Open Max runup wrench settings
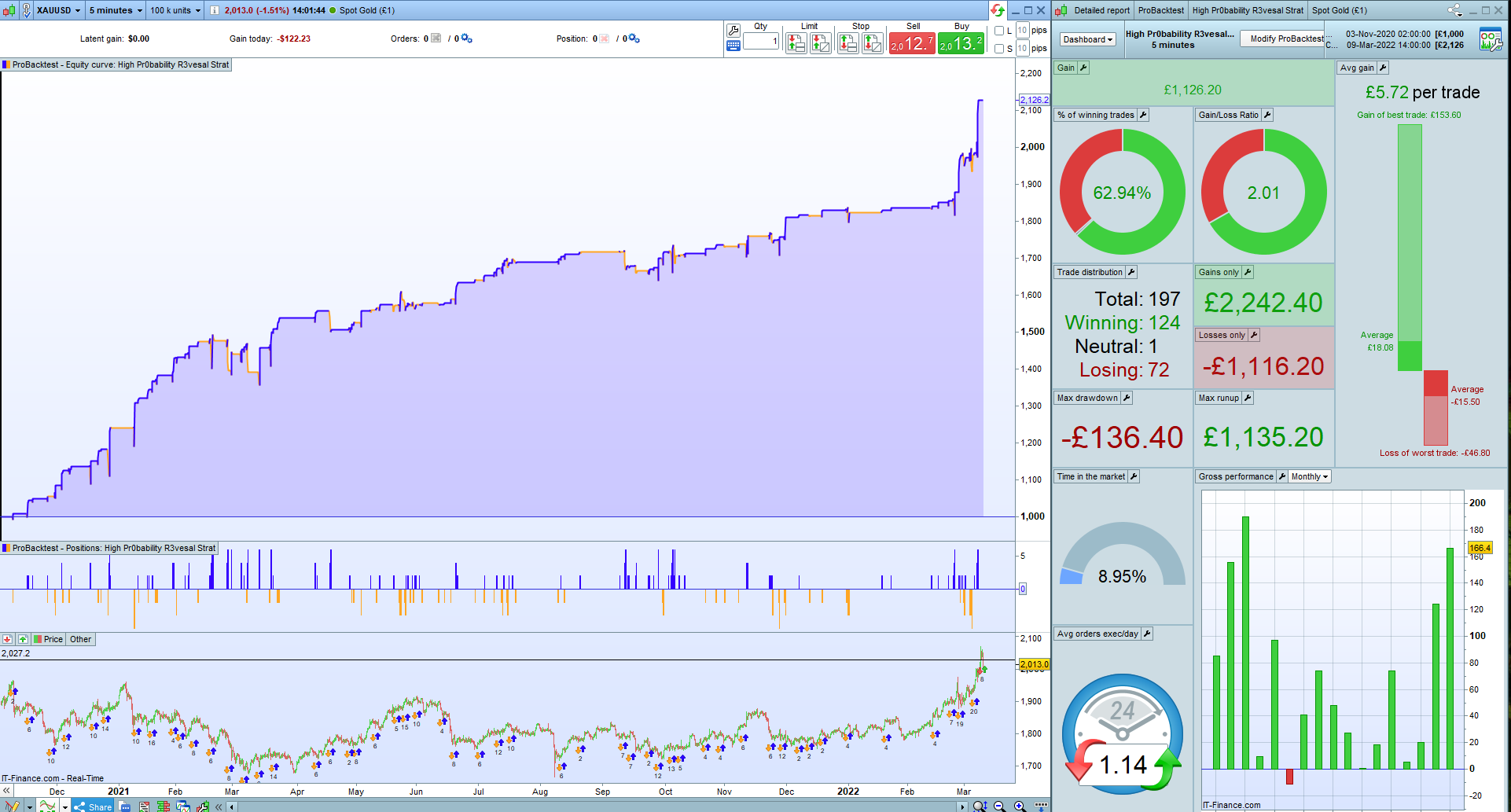 tap(1248, 398)
